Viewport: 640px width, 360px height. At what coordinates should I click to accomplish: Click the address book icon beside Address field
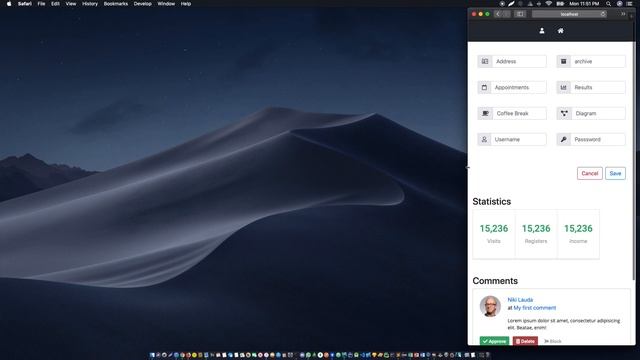coord(485,61)
